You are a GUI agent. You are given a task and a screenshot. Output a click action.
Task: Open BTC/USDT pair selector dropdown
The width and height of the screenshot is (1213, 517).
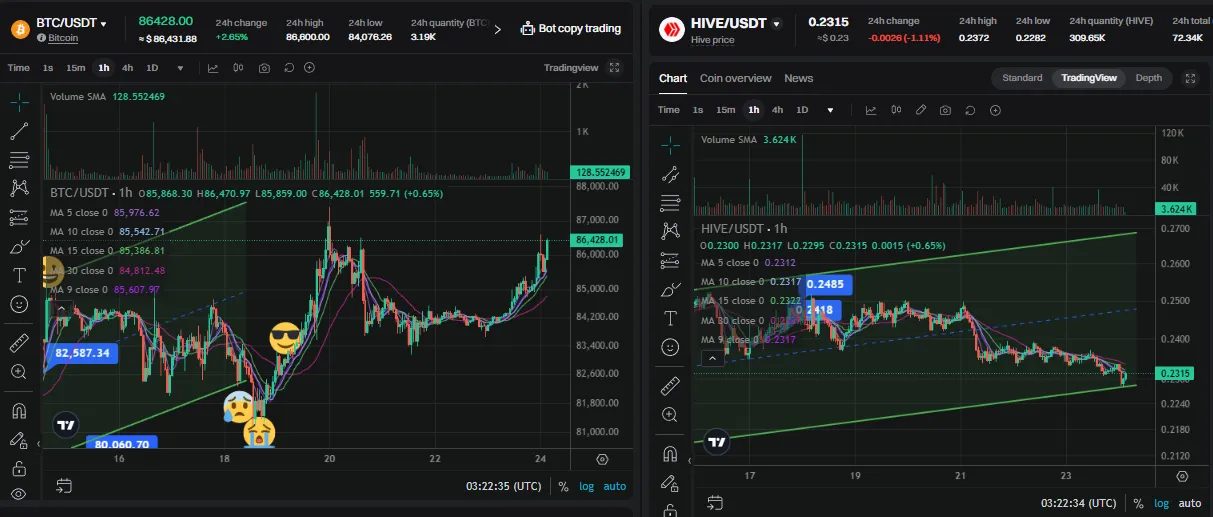[x=102, y=23]
